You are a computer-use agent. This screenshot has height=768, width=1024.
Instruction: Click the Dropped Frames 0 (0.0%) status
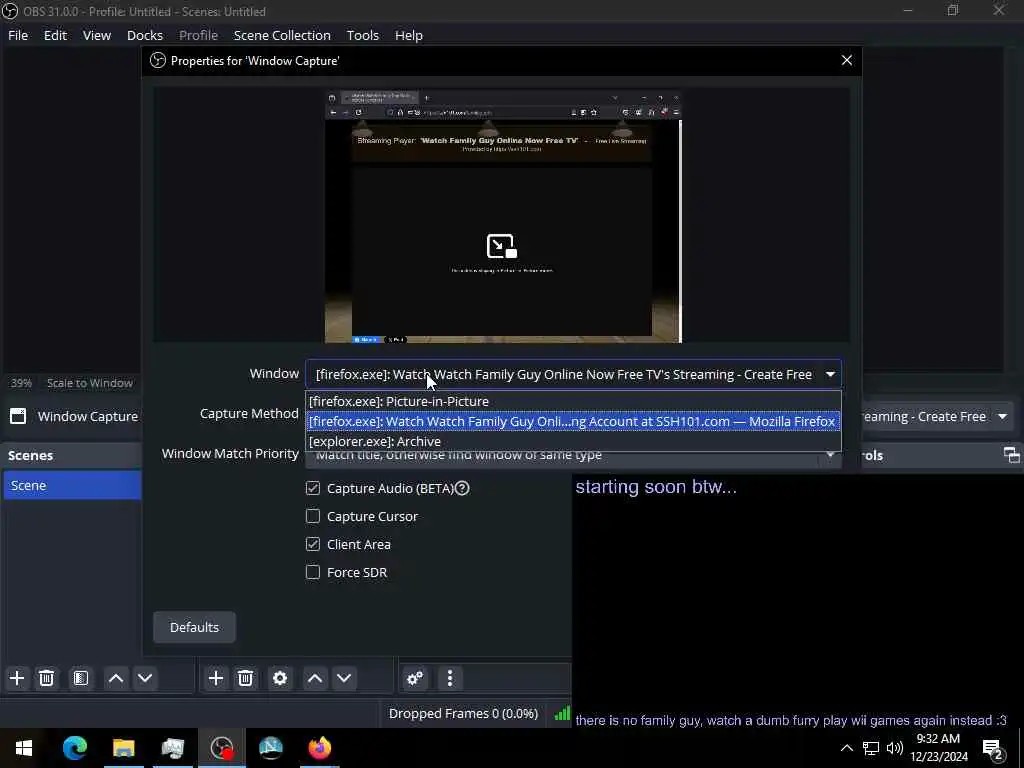(x=463, y=713)
